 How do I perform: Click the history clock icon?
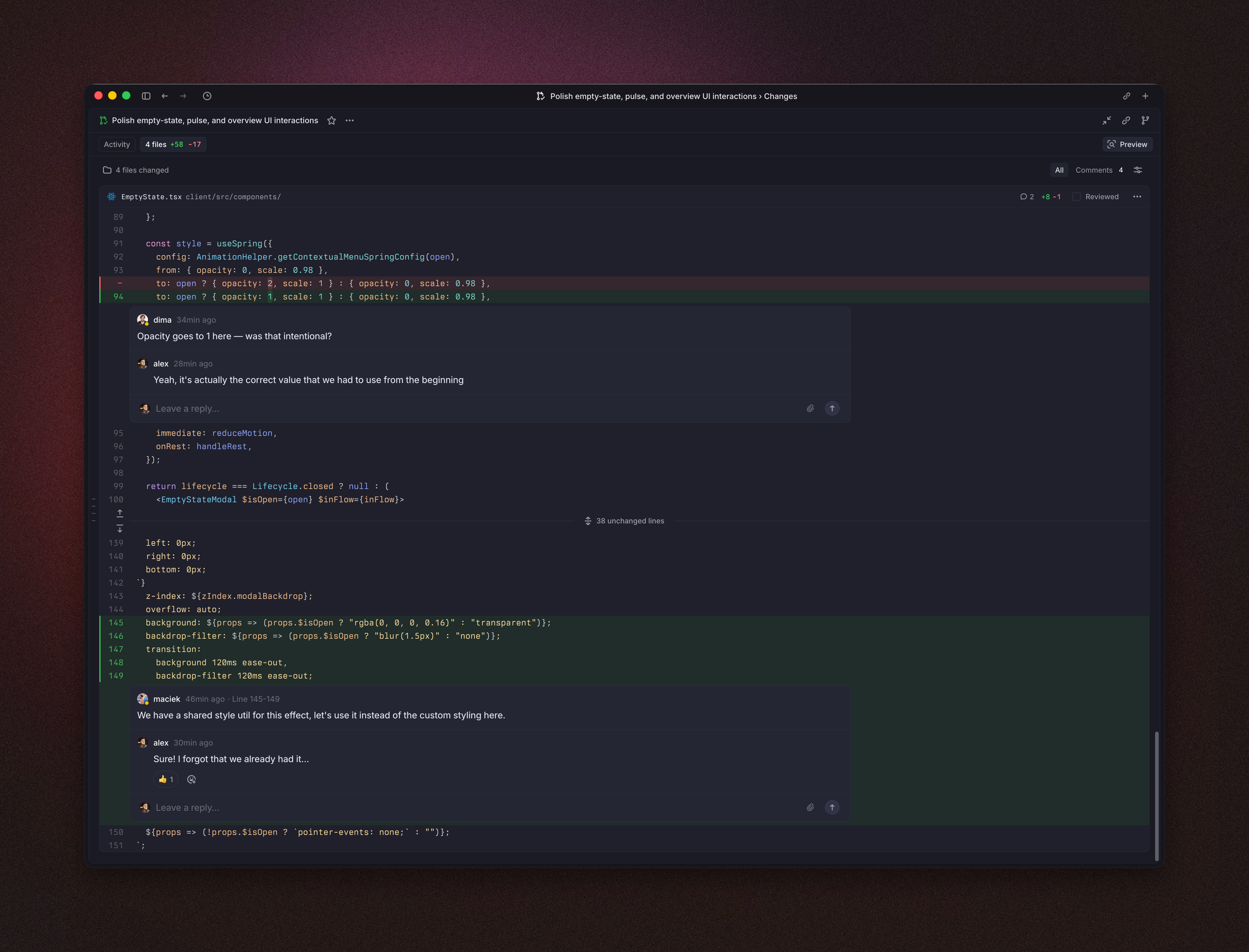(207, 96)
